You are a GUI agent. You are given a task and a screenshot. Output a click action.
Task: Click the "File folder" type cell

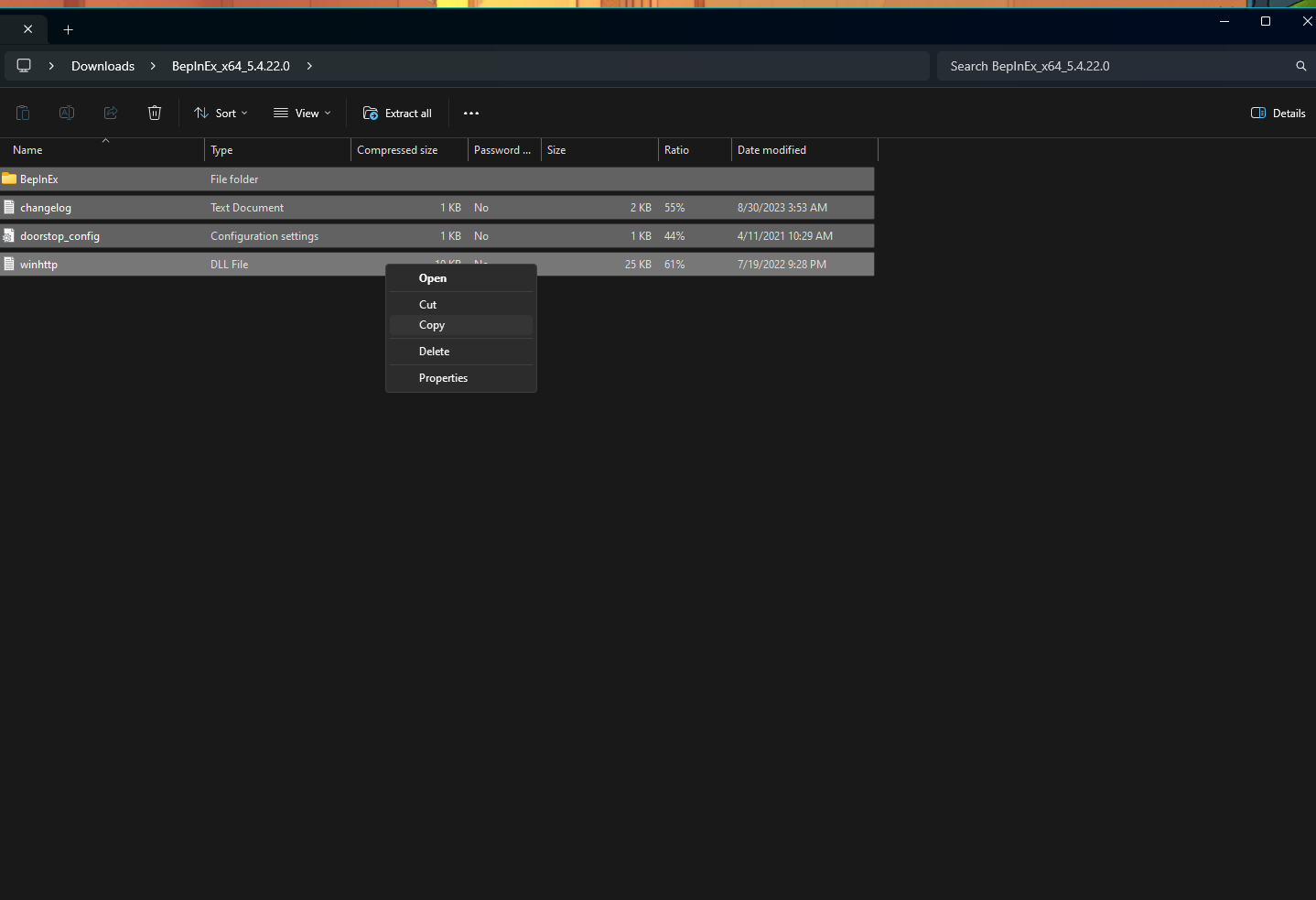pos(234,179)
